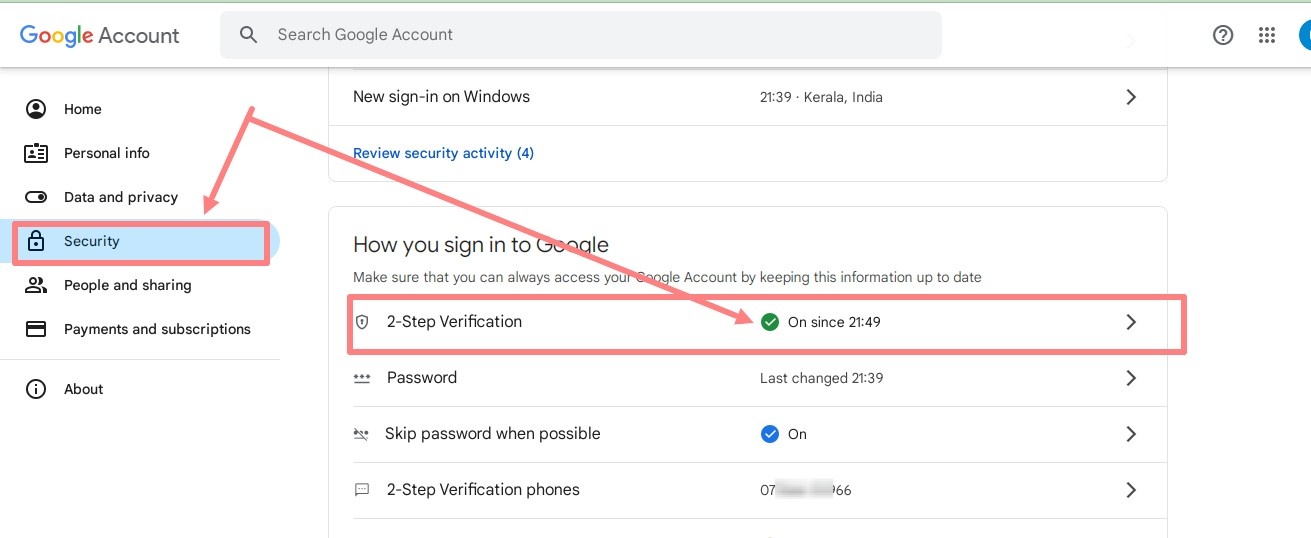
Task: Open the New sign-in on Windows entry
Action: (x=748, y=97)
